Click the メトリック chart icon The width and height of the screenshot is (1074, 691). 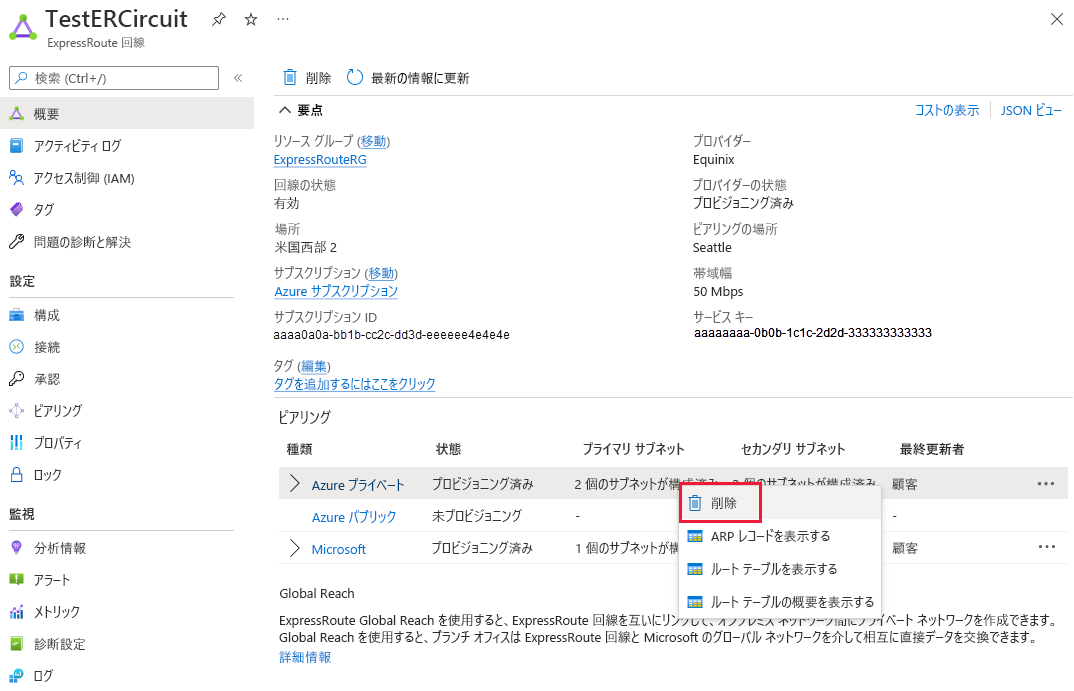tap(16, 612)
